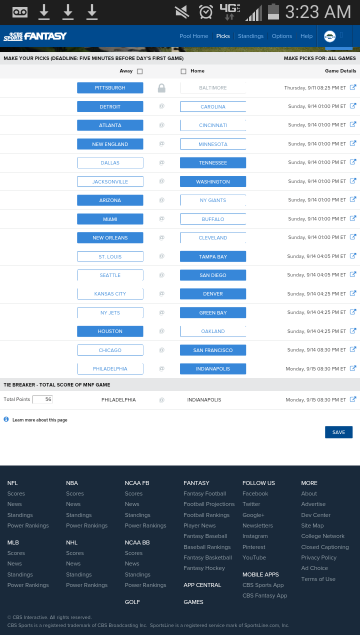Image resolution: width=360 pixels, height=640 pixels.
Task: Open game details icon in Philadelphia picks row
Action: (353, 369)
